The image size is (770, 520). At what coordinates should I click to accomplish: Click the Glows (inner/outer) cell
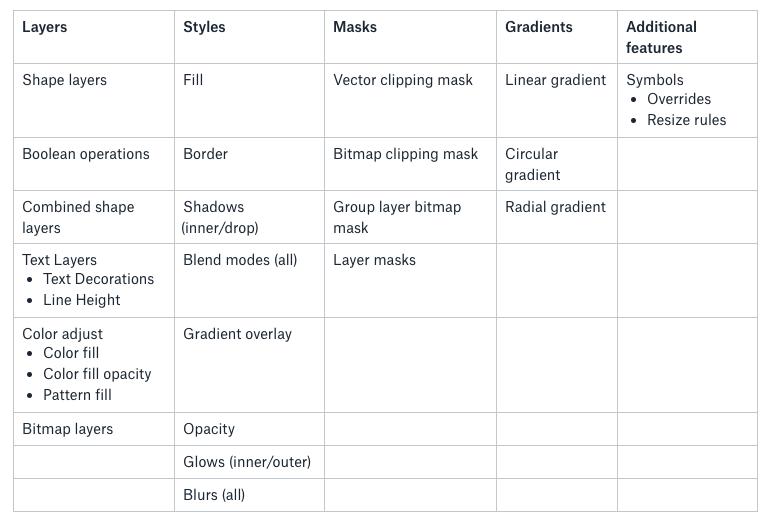(x=247, y=462)
